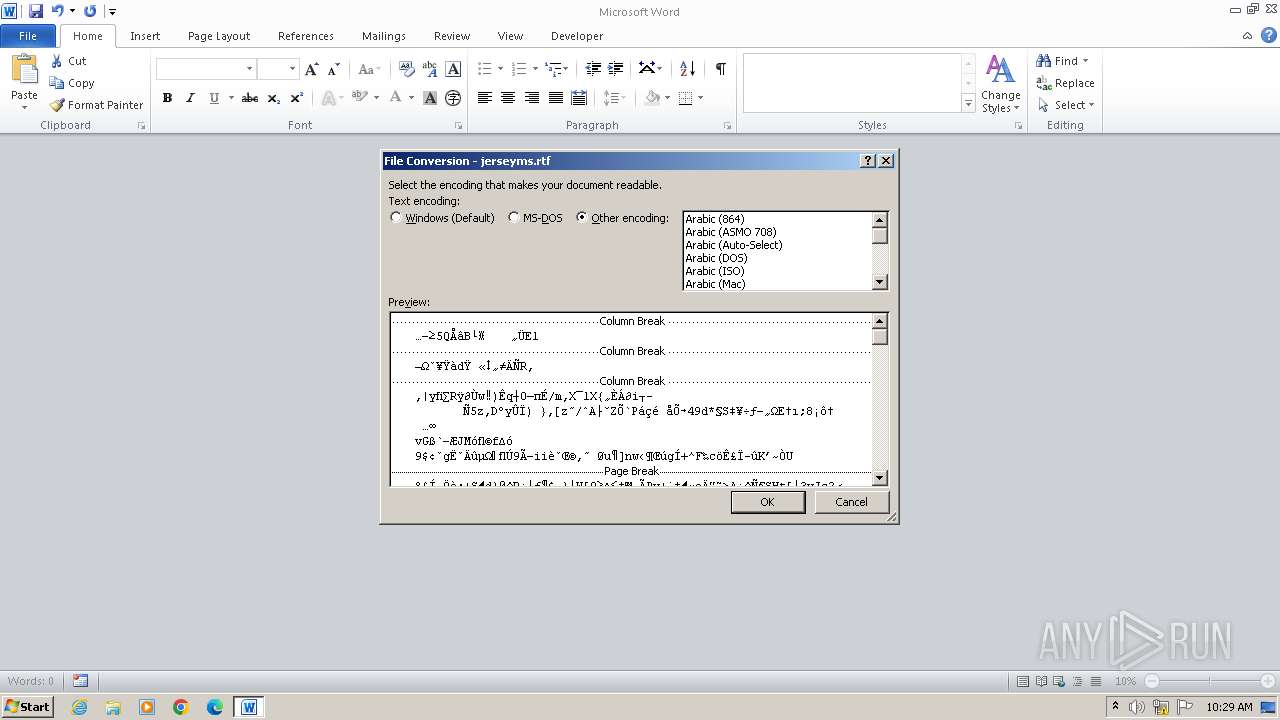The width and height of the screenshot is (1280, 720).
Task: Align text left
Action: pyautogui.click(x=485, y=98)
